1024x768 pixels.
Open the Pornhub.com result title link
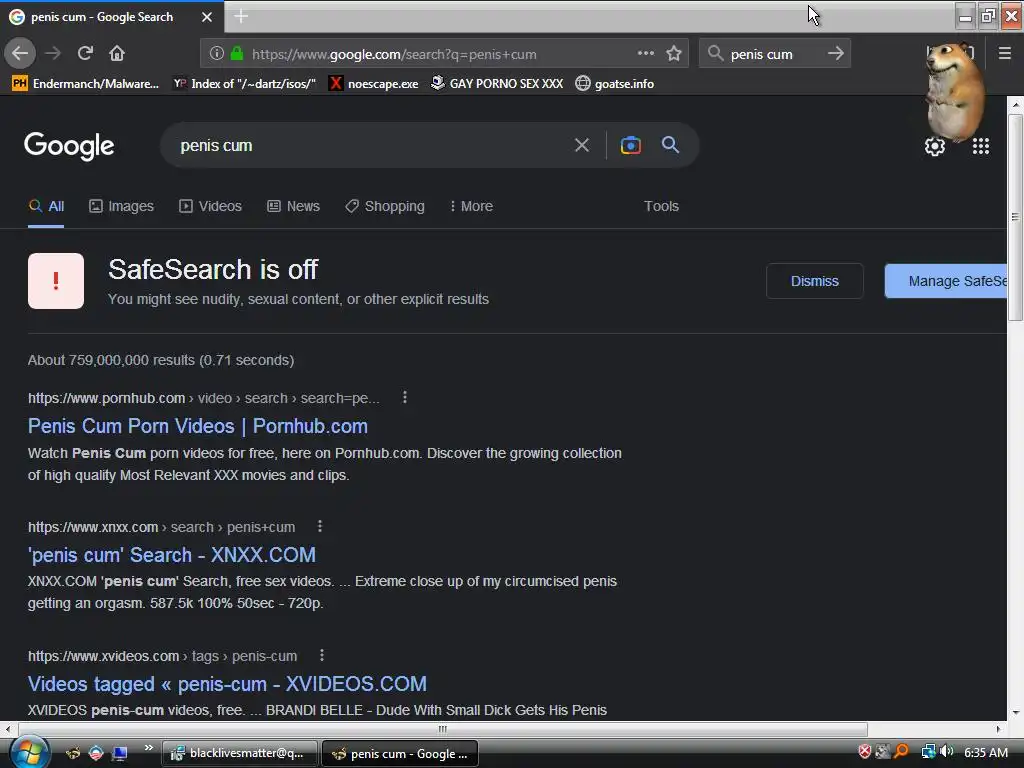pos(198,426)
